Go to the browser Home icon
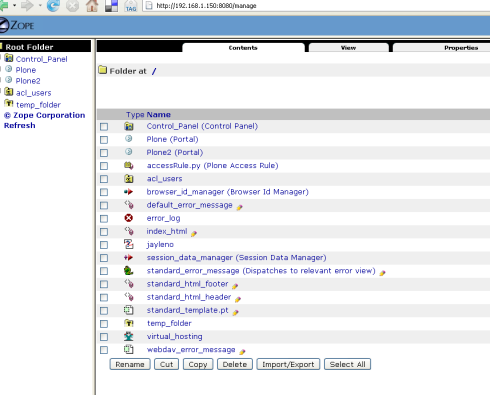The image size is (490, 395). click(92, 5)
